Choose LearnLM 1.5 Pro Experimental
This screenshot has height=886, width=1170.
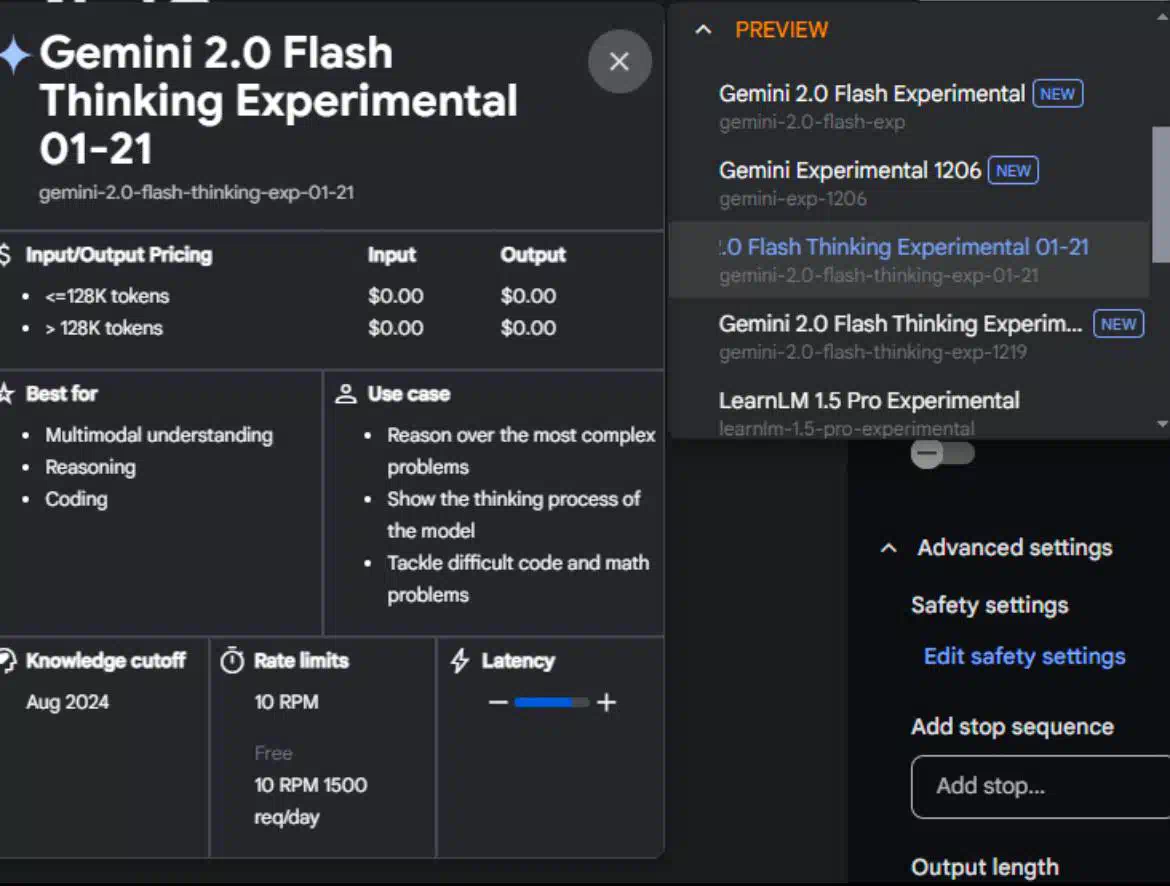coord(868,401)
